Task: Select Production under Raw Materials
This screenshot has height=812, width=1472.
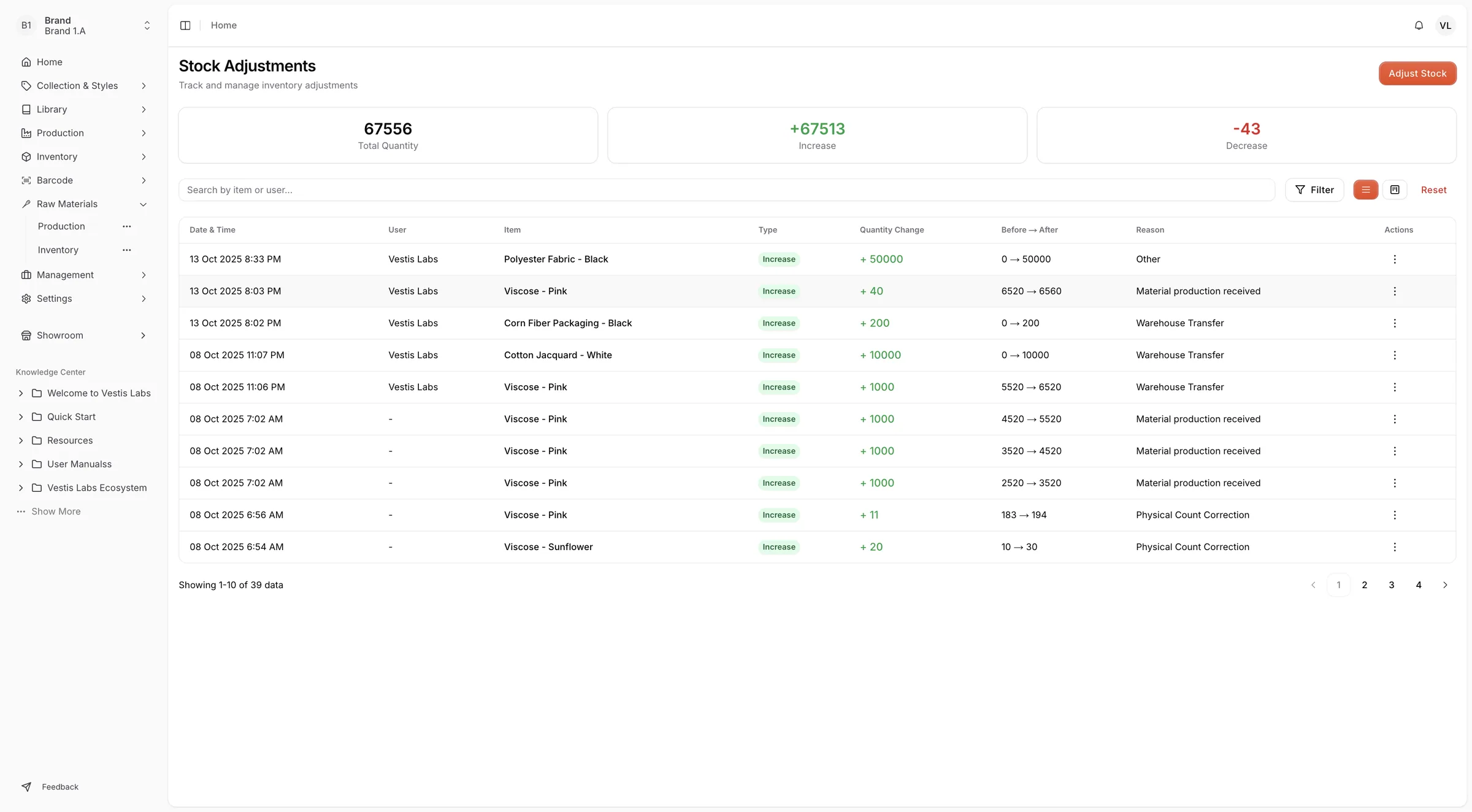Action: 61,226
